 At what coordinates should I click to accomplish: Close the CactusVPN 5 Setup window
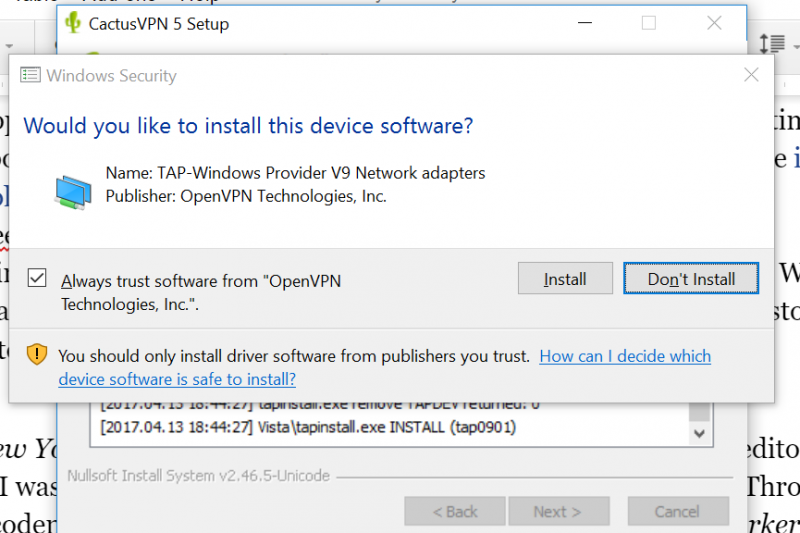click(714, 23)
